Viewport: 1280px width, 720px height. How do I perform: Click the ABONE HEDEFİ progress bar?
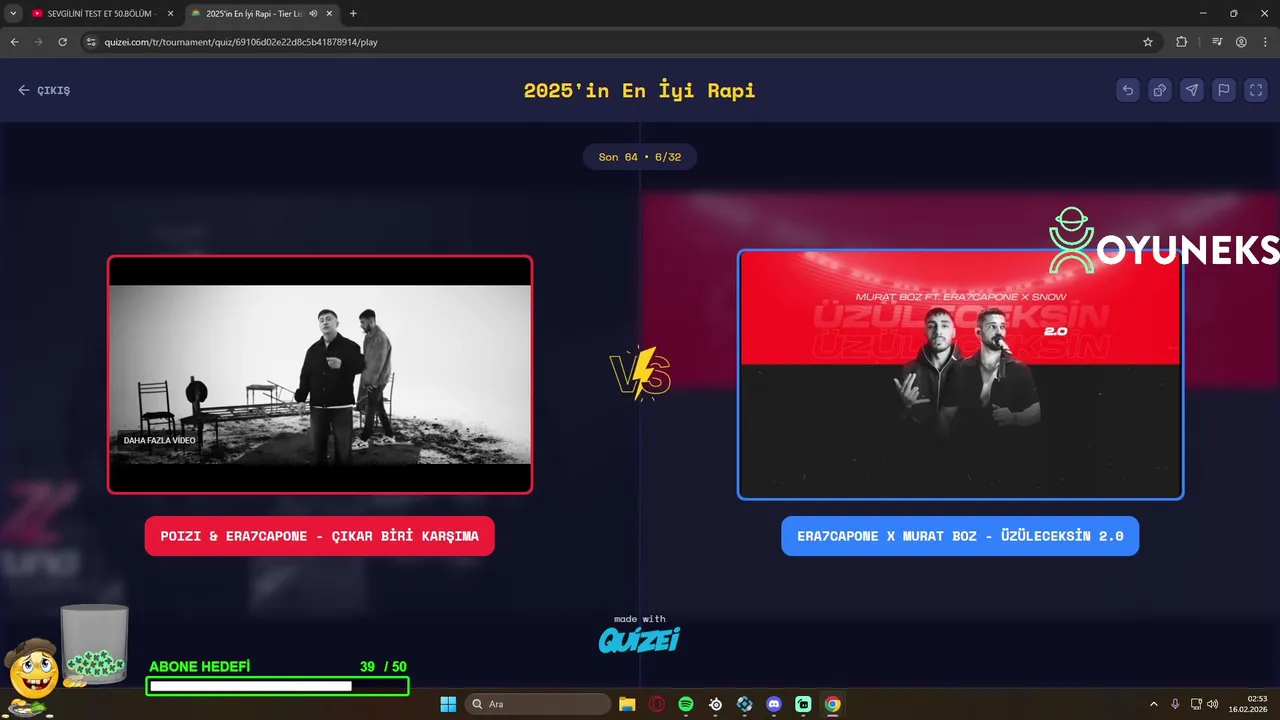point(278,686)
